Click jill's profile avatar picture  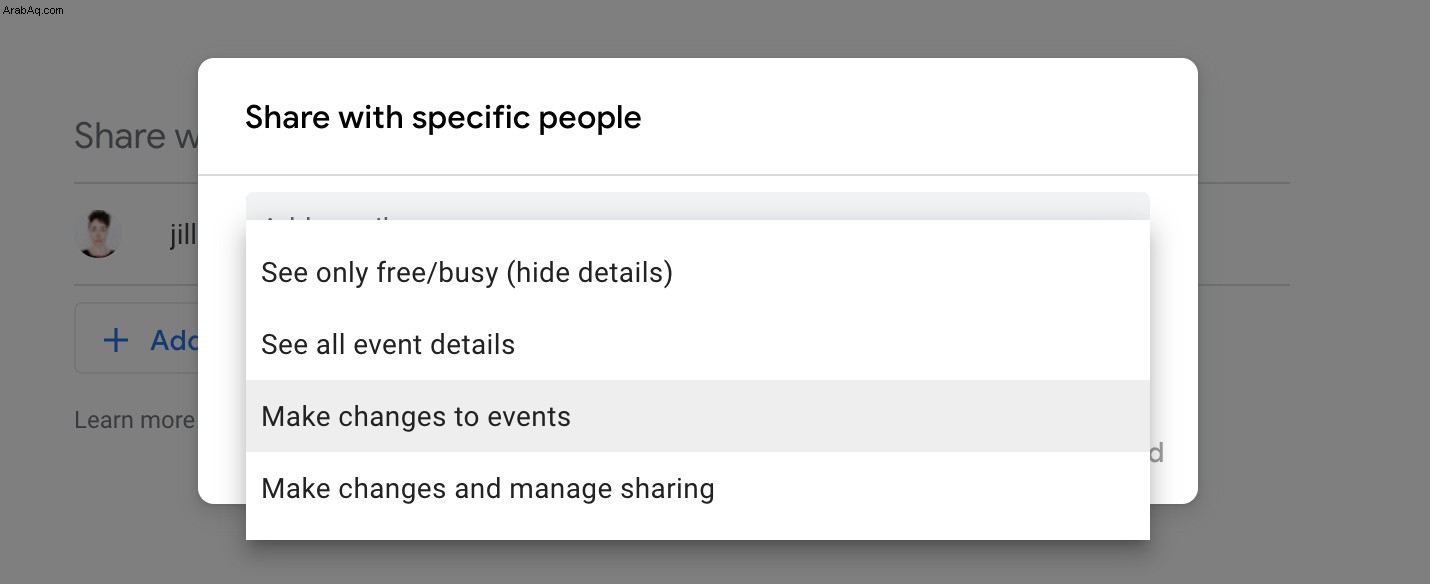tap(99, 234)
